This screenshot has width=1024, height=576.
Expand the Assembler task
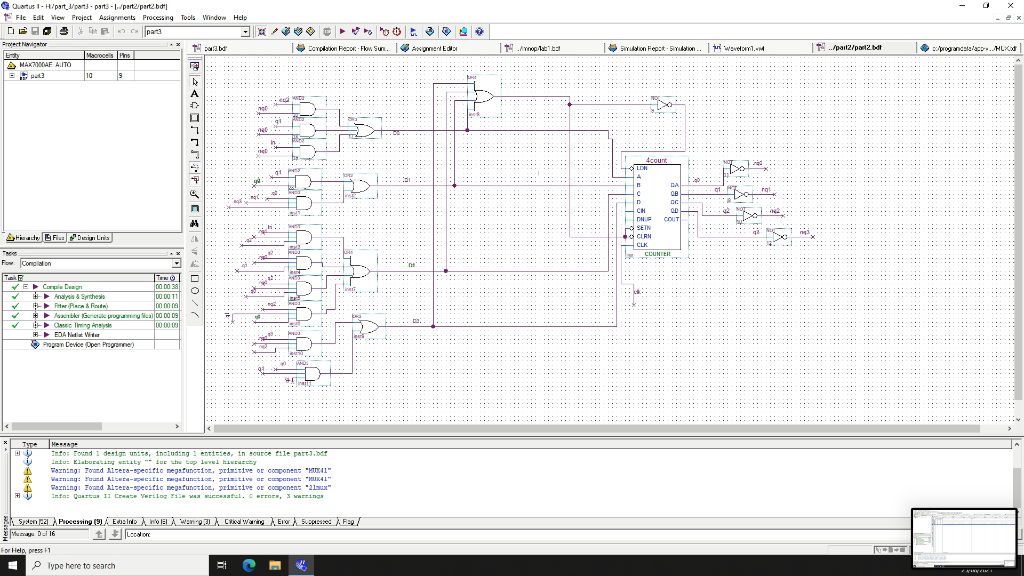click(x=36, y=315)
